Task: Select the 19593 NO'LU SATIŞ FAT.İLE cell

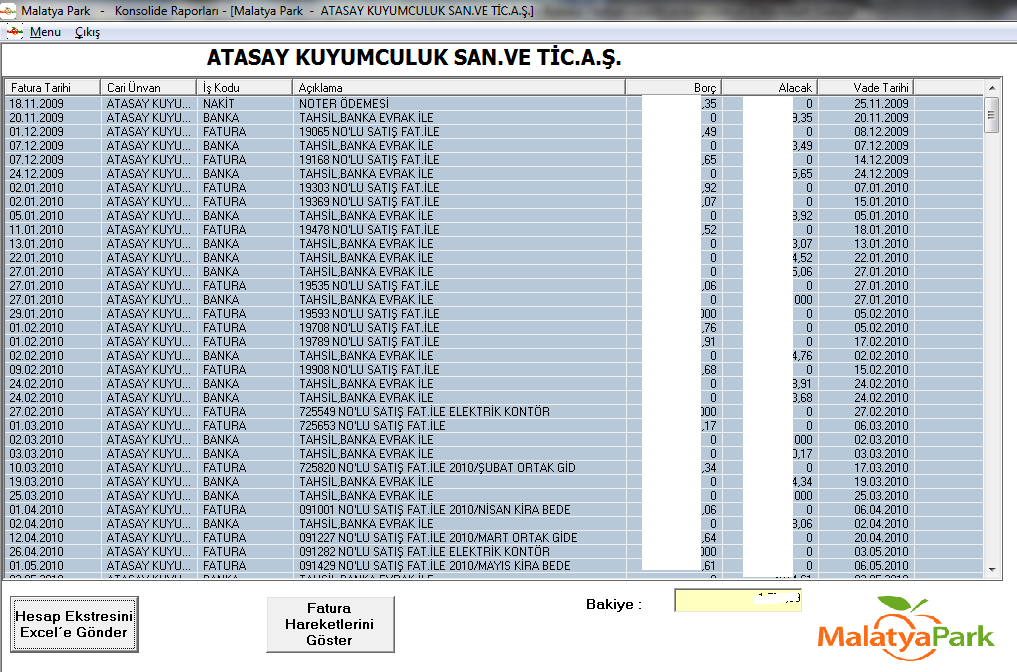Action: click(459, 313)
